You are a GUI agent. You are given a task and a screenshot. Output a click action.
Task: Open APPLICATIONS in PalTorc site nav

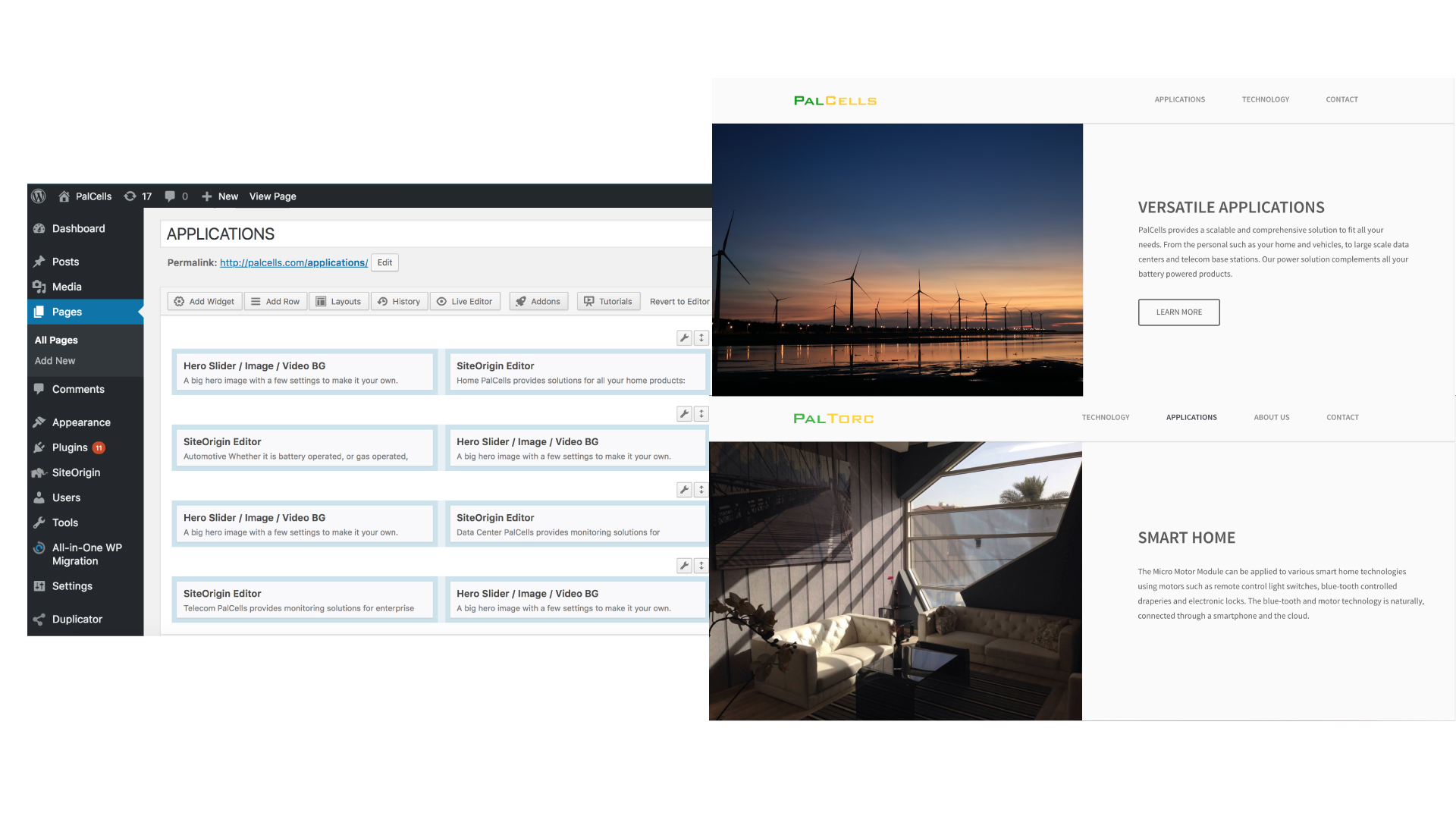[x=1191, y=417]
